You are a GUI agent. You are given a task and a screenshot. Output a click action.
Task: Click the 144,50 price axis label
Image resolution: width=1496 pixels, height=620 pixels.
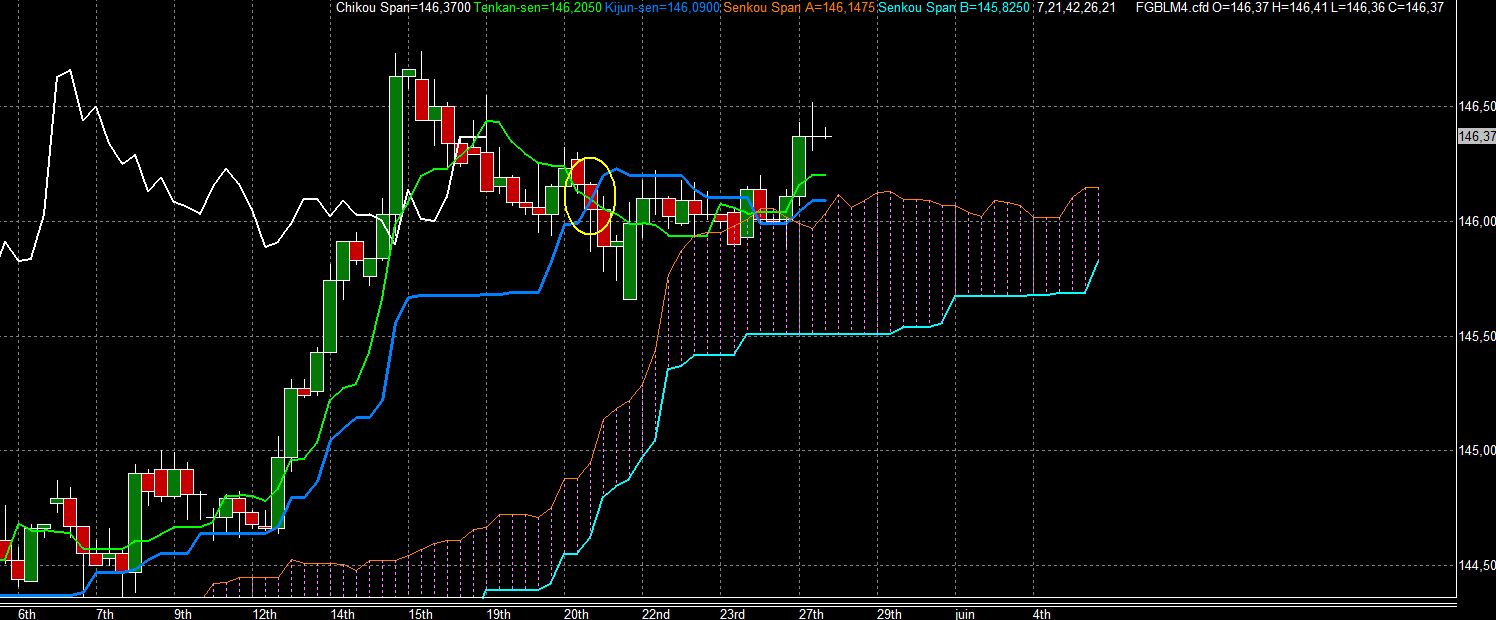click(1477, 566)
